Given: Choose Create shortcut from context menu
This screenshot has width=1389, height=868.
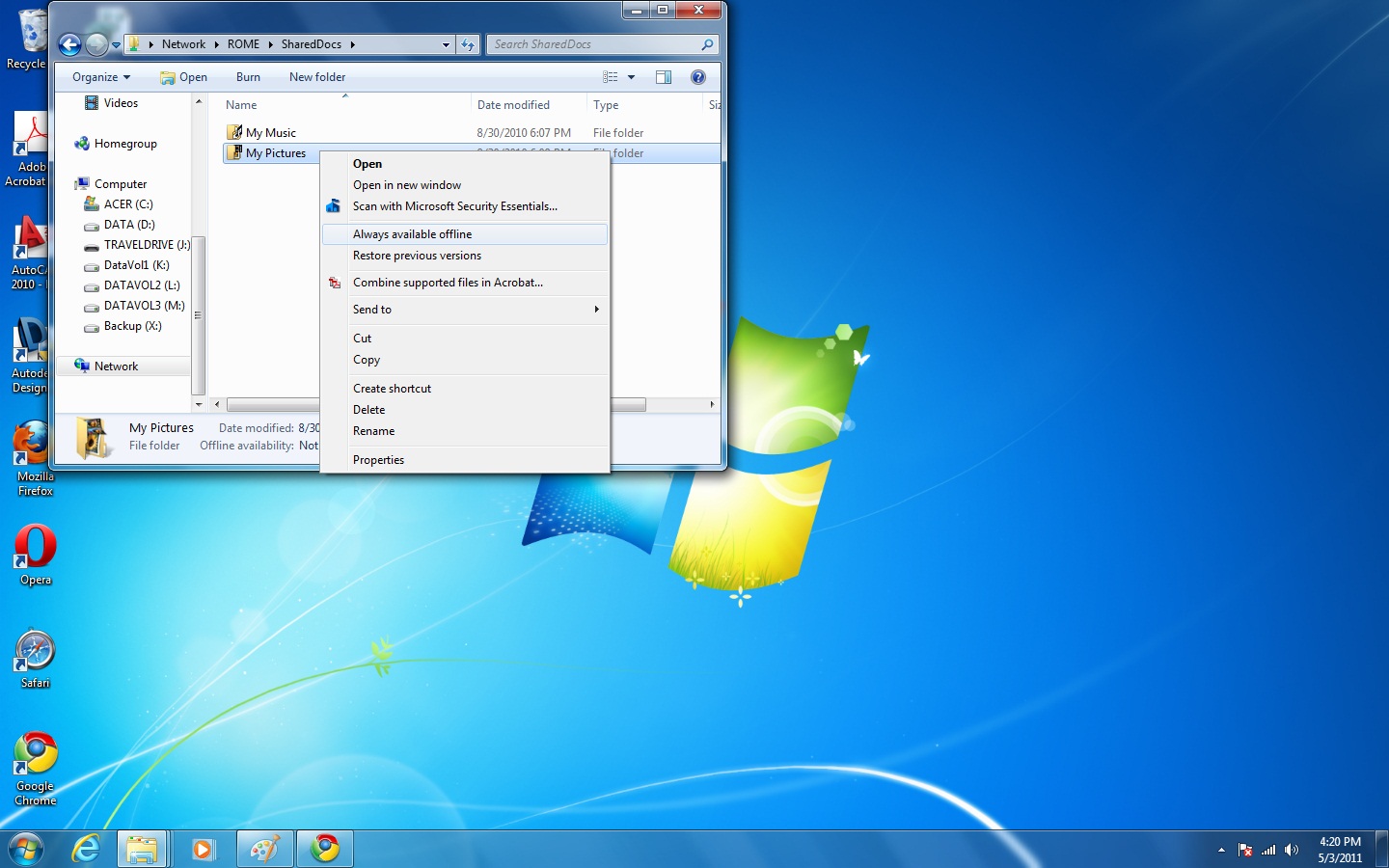Looking at the screenshot, I should click(x=465, y=389).
